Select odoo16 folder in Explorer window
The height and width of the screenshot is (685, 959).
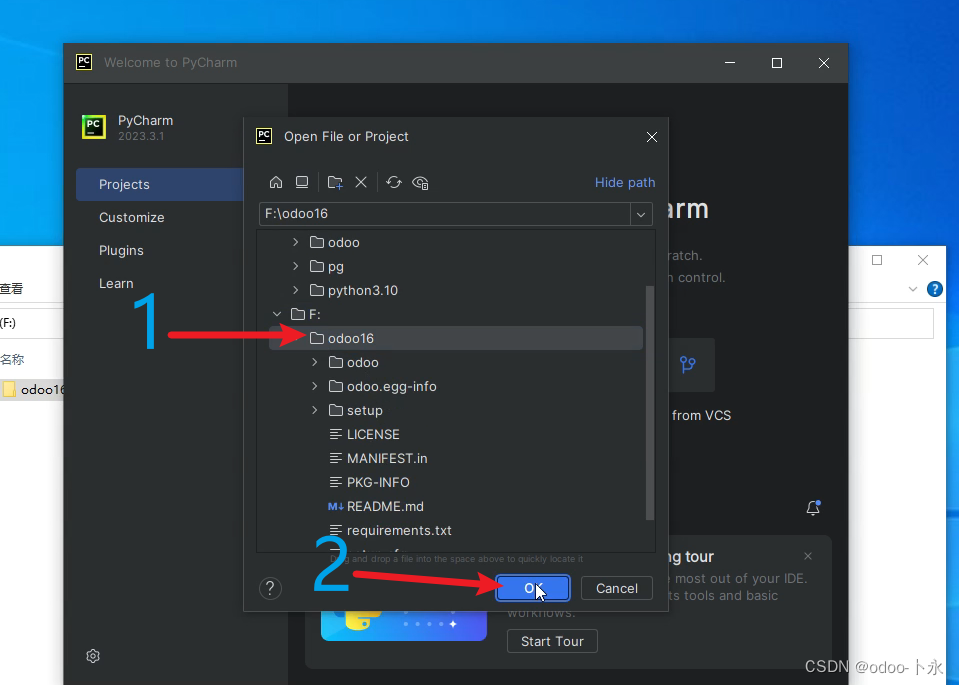[x=33, y=390]
